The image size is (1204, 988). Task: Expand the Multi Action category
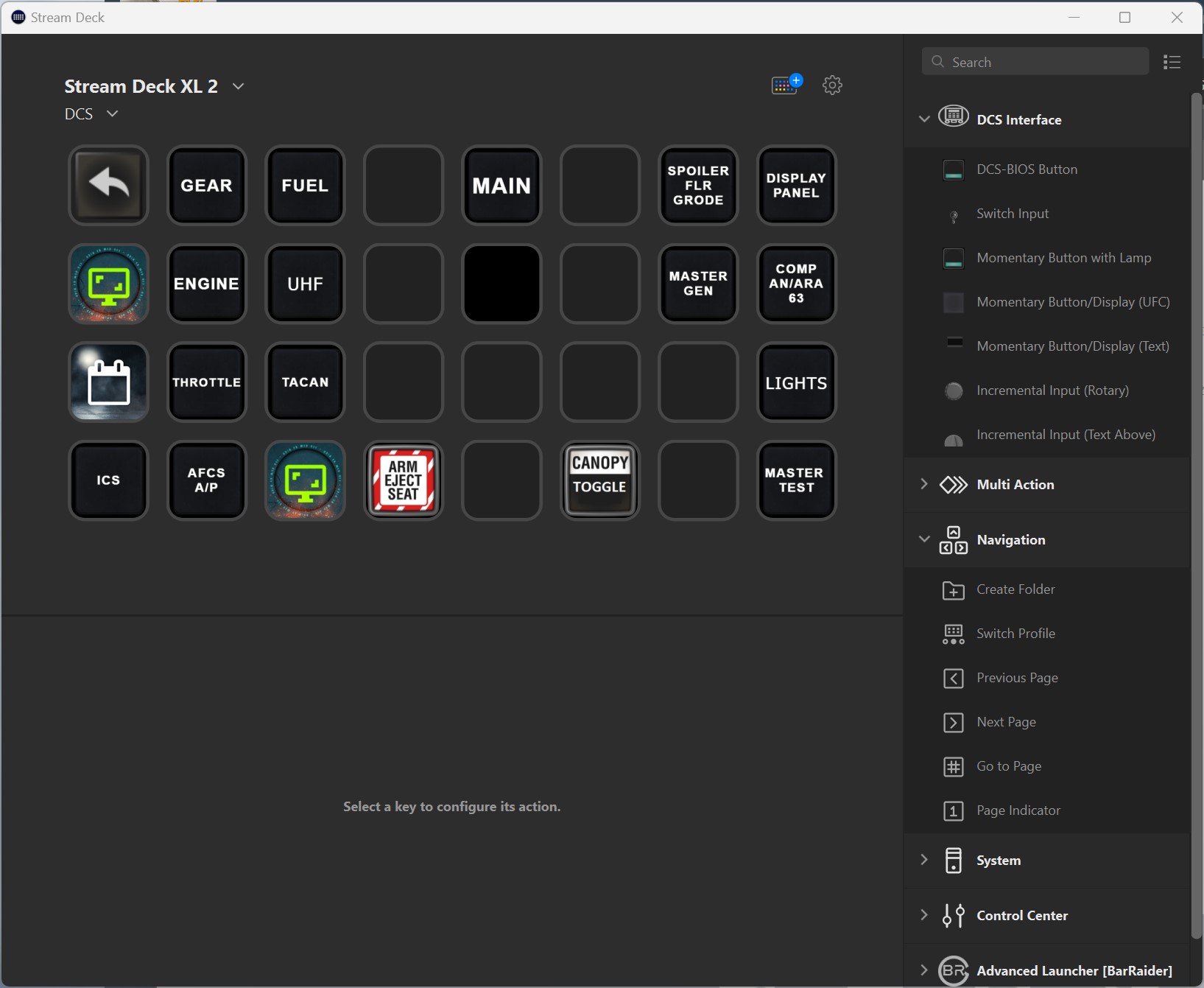pos(924,484)
